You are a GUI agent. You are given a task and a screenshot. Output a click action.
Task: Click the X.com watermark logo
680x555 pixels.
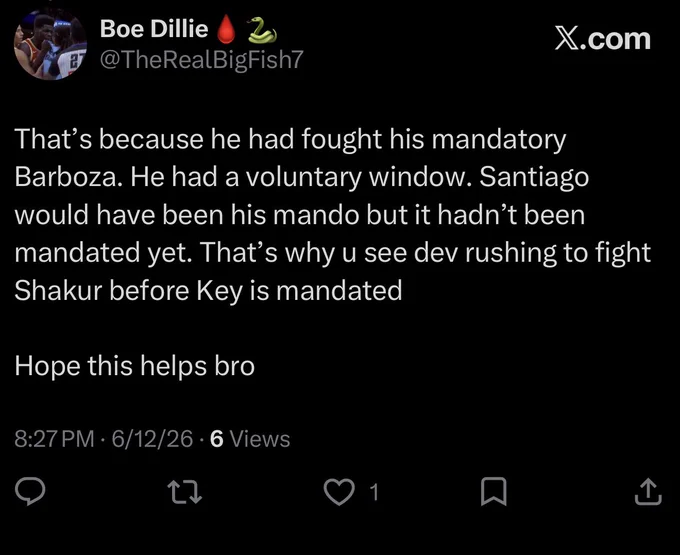pyautogui.click(x=602, y=39)
